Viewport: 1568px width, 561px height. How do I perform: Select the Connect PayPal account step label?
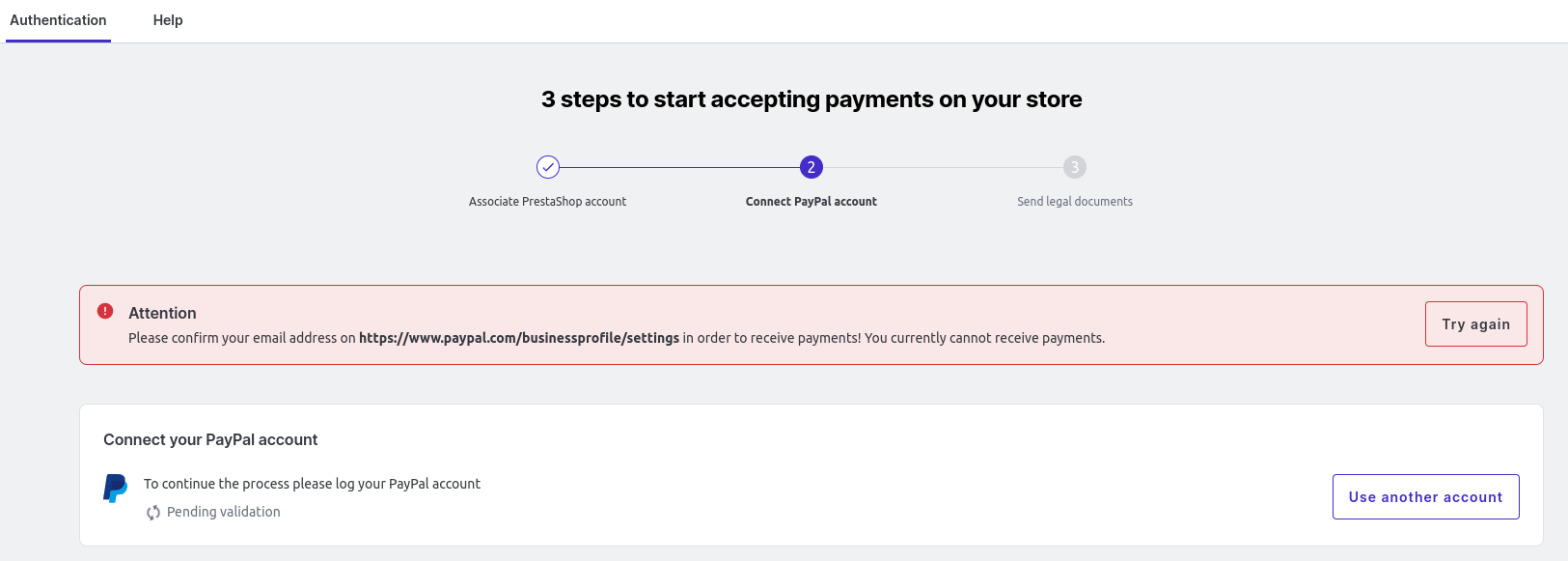(811, 202)
